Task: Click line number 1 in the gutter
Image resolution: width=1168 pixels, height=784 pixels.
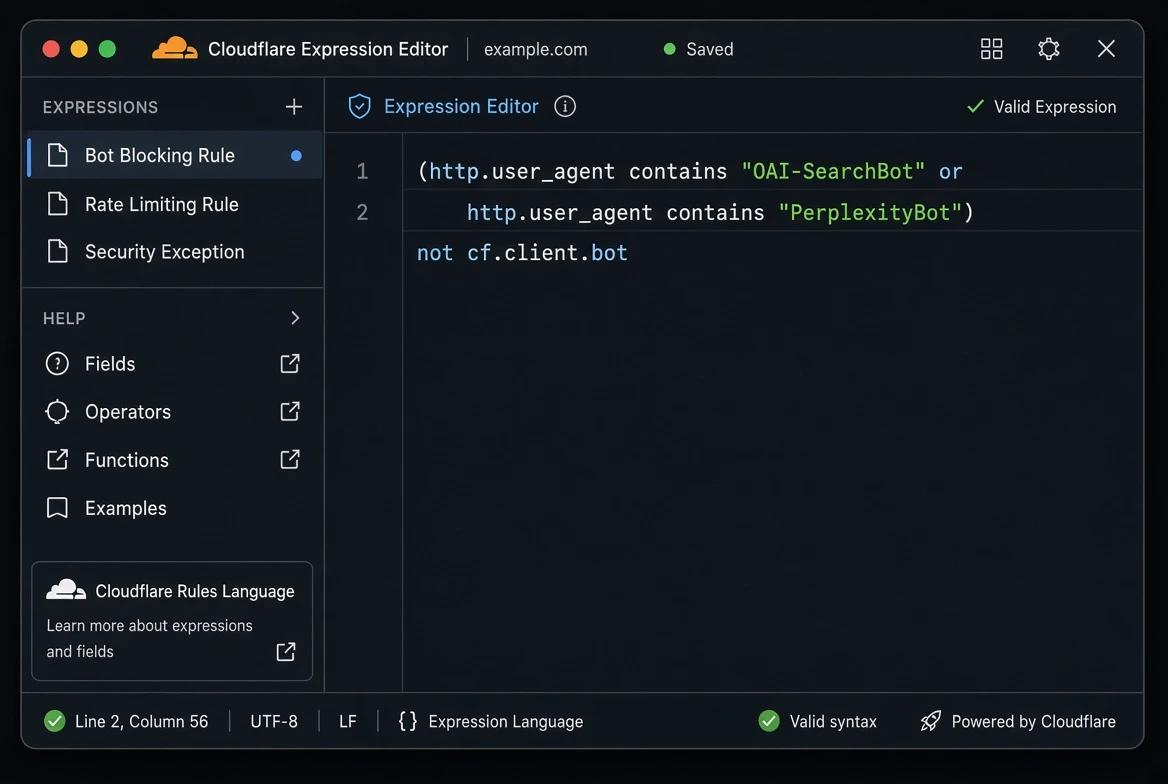Action: click(362, 171)
